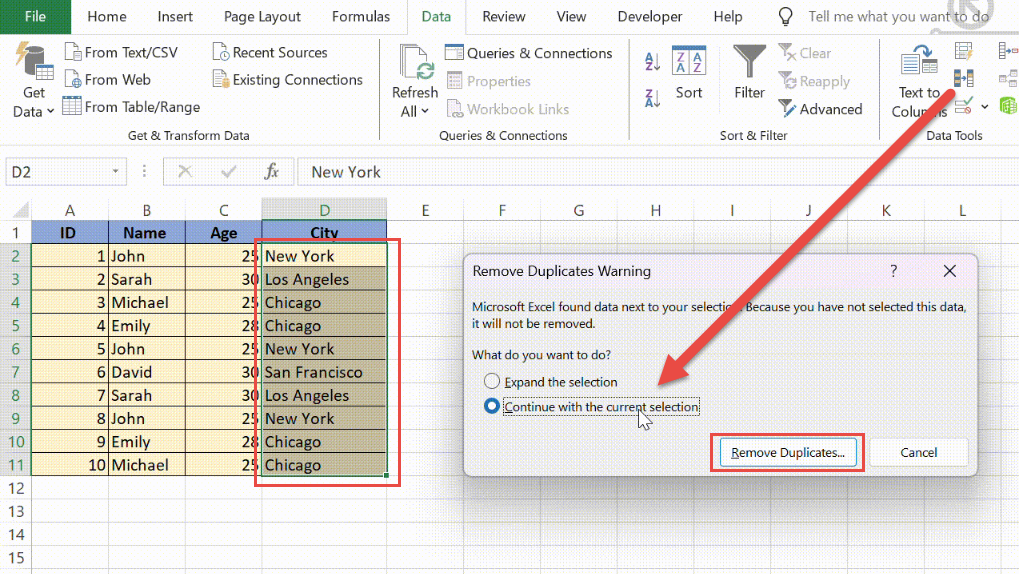Click the Name Box showing D2

[x=57, y=172]
